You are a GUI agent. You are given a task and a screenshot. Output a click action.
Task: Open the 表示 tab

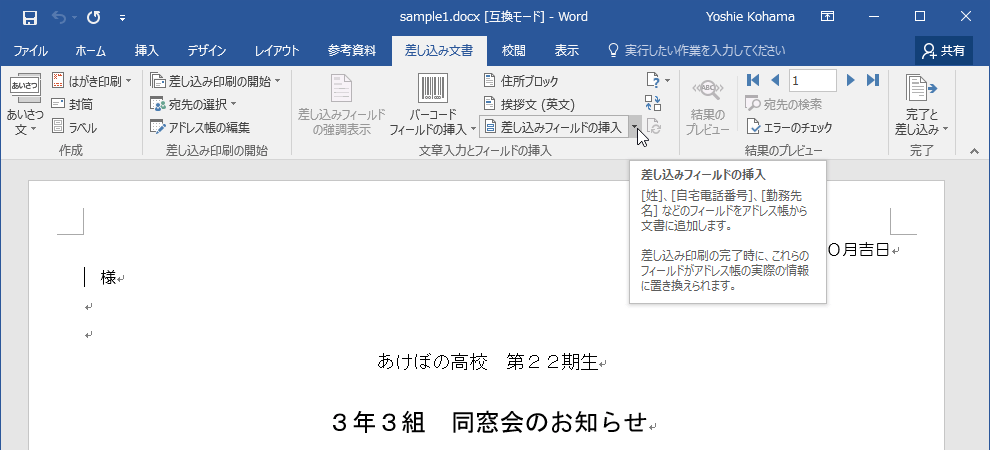(566, 51)
